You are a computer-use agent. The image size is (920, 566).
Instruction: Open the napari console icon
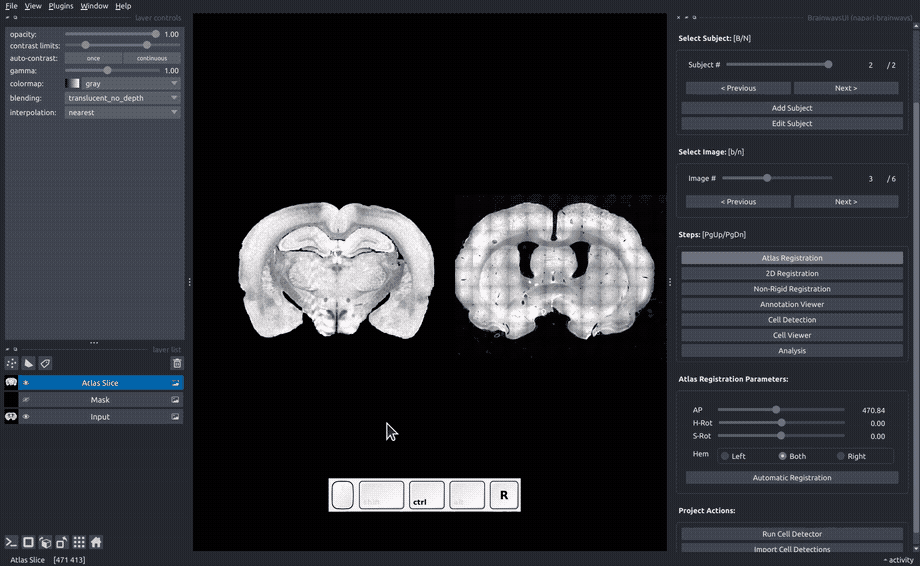point(11,542)
